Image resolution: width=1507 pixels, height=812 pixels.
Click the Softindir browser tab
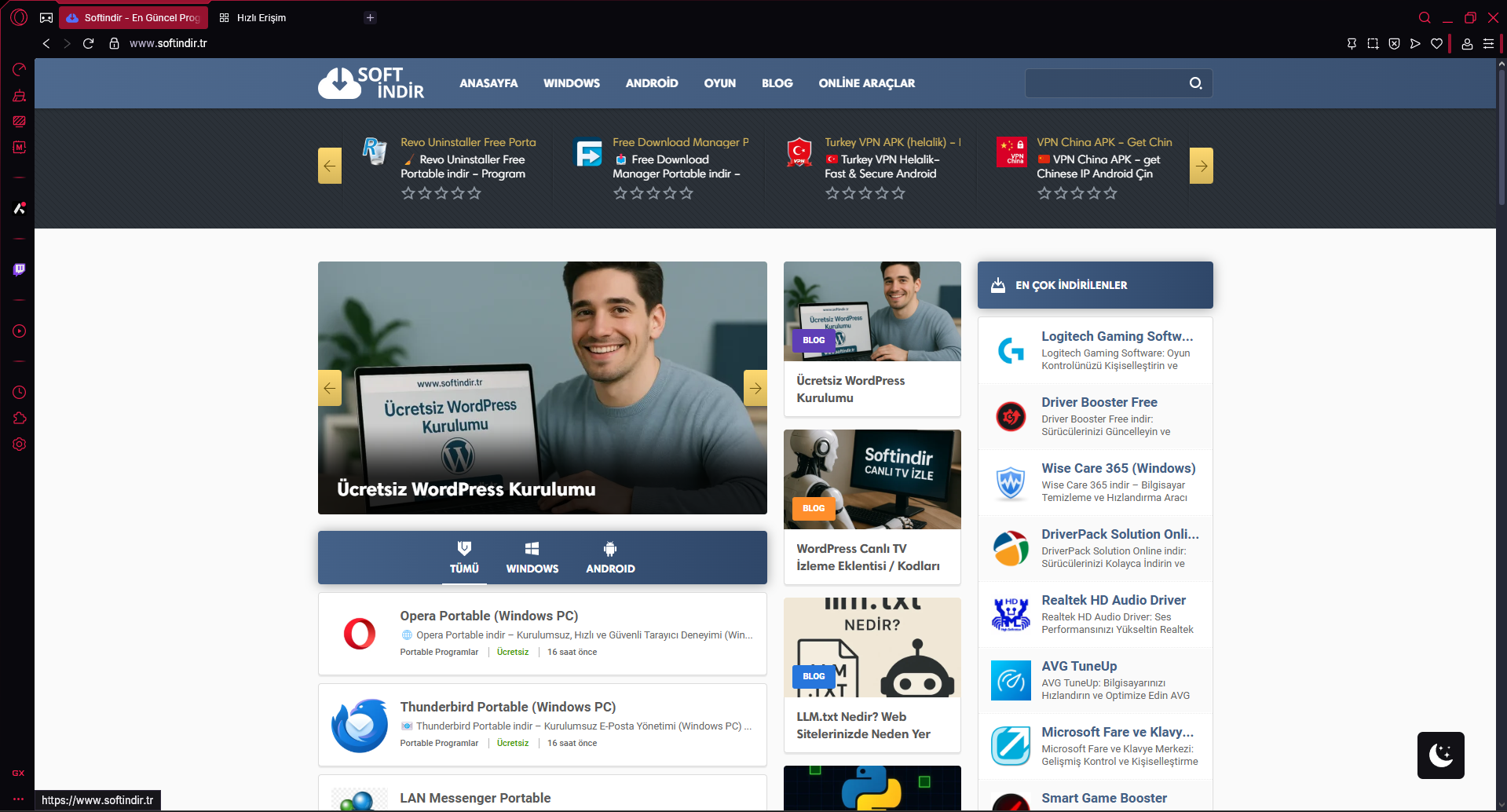134,17
